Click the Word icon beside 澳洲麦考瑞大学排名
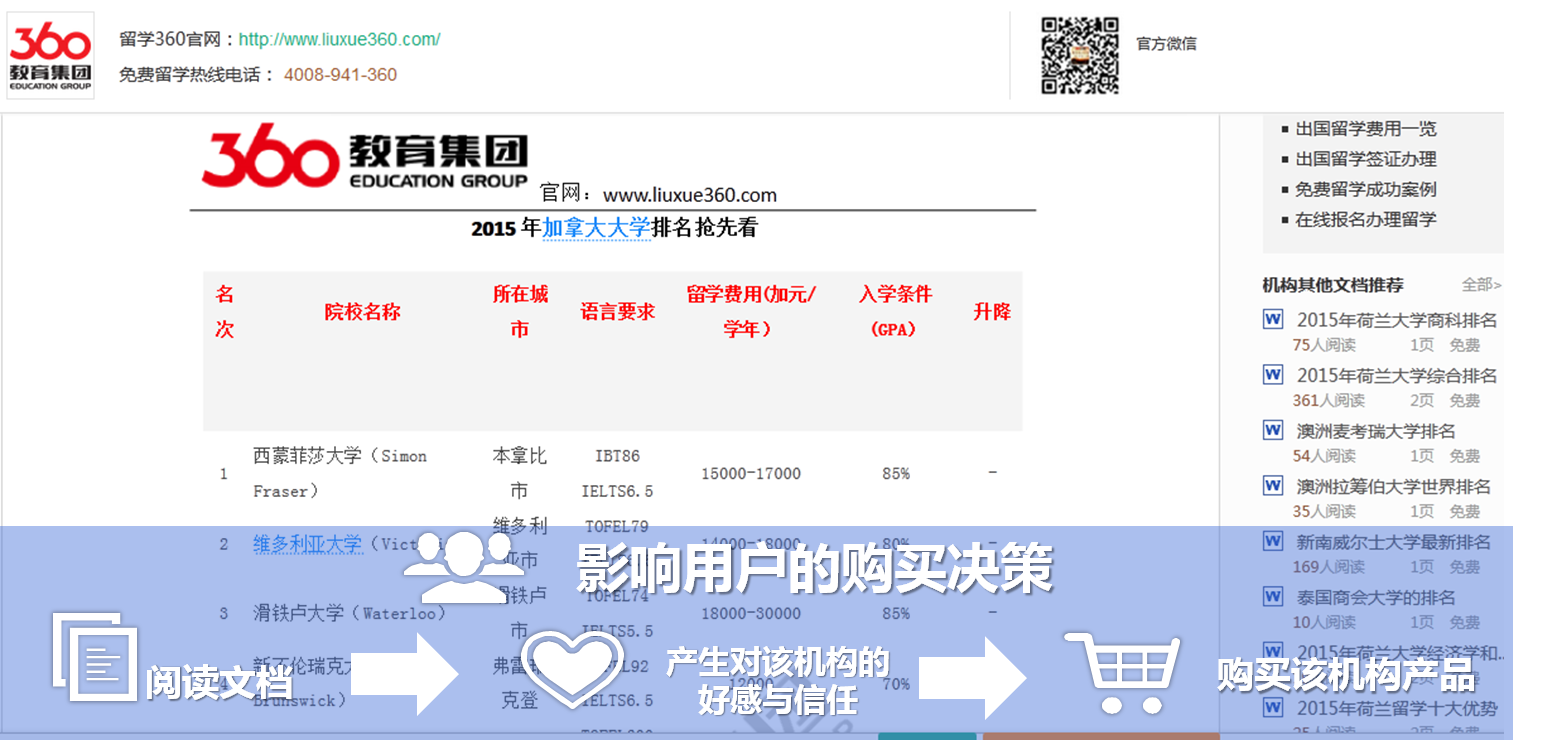 click(x=1273, y=431)
